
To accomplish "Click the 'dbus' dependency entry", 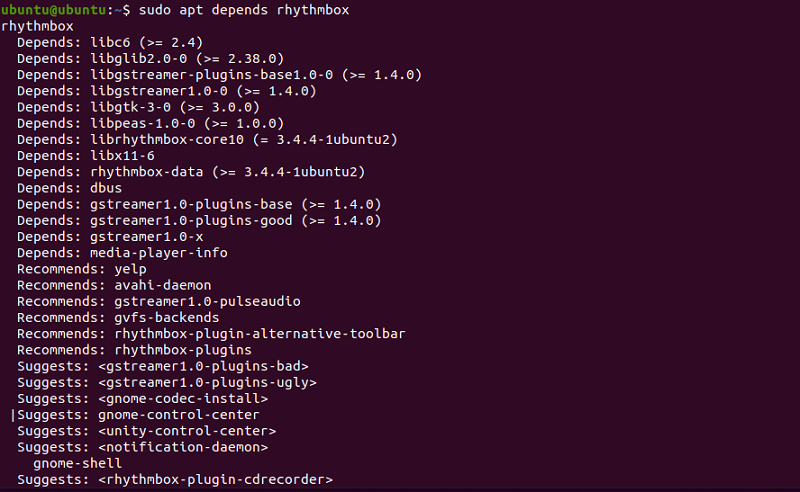I will point(107,188).
